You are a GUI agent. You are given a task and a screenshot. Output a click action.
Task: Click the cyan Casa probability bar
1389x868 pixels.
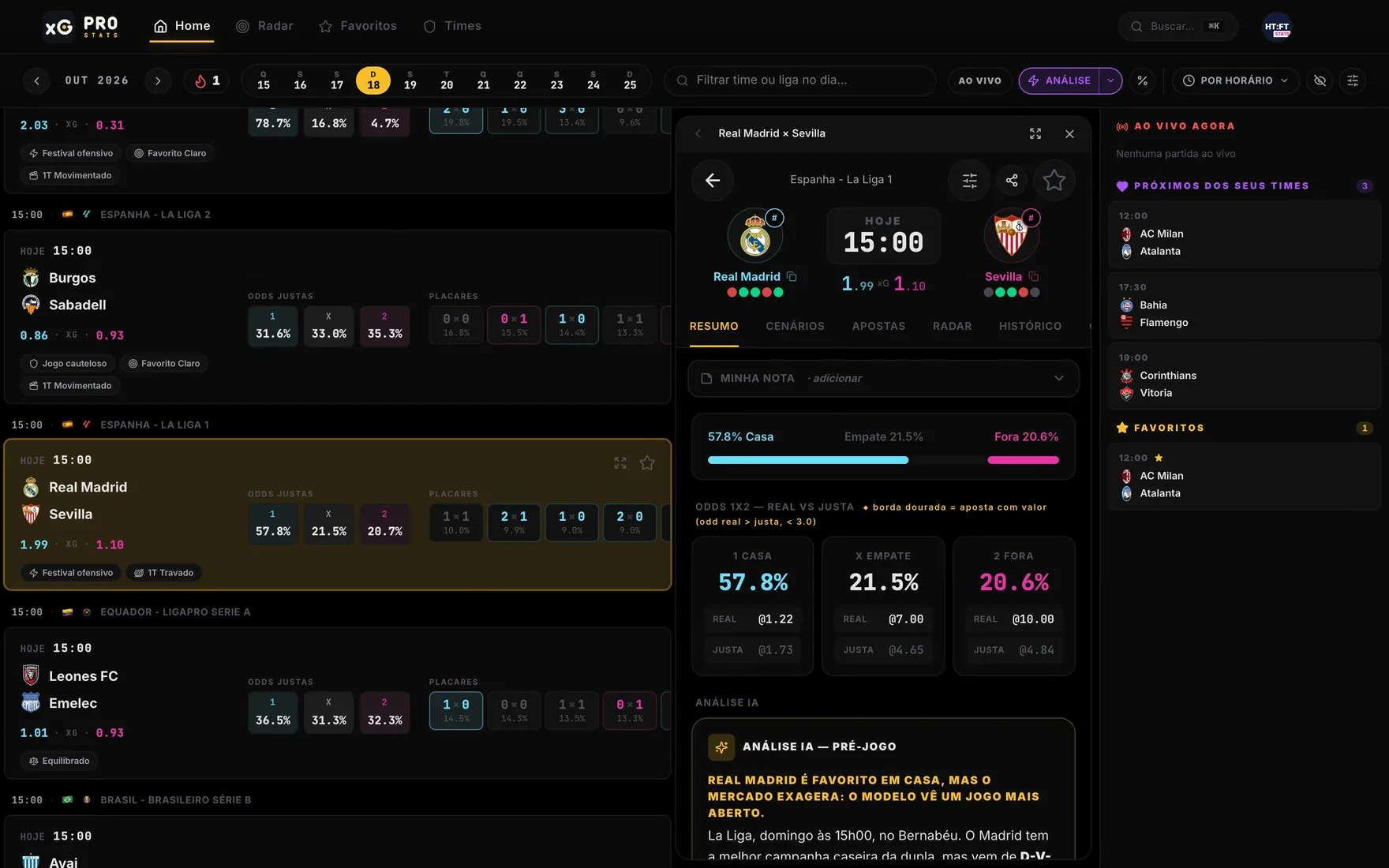click(x=807, y=460)
